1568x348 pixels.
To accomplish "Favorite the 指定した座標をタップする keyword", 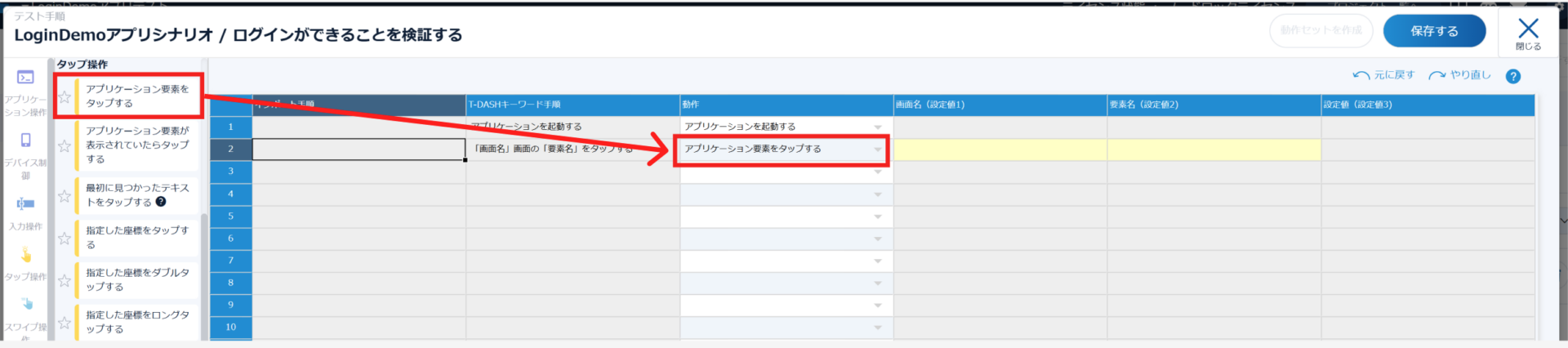I will (x=65, y=239).
